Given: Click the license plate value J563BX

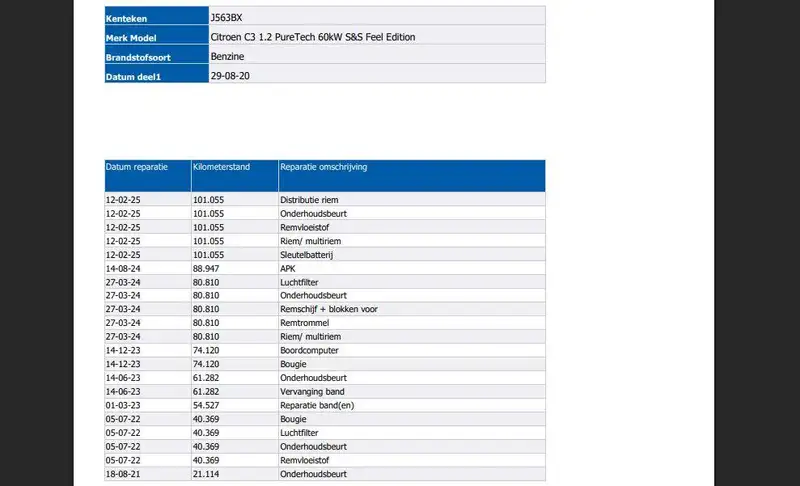Looking at the screenshot, I should 228,17.
